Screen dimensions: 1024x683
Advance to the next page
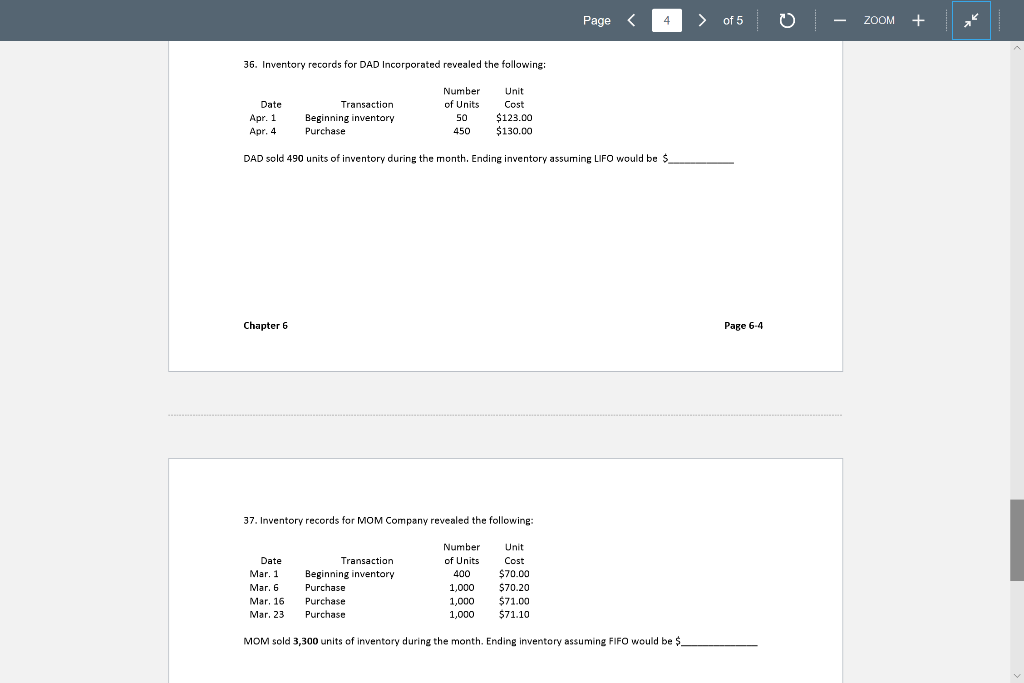pyautogui.click(x=703, y=19)
